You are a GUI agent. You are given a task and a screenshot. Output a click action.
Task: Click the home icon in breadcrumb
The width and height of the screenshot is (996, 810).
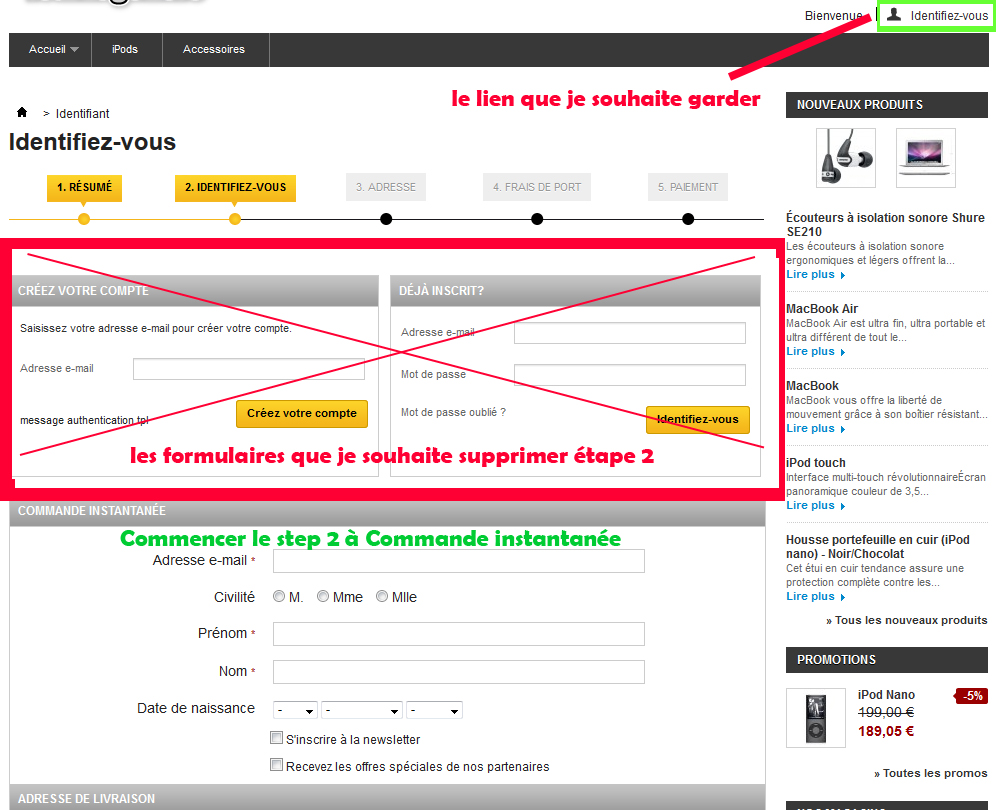tap(22, 112)
